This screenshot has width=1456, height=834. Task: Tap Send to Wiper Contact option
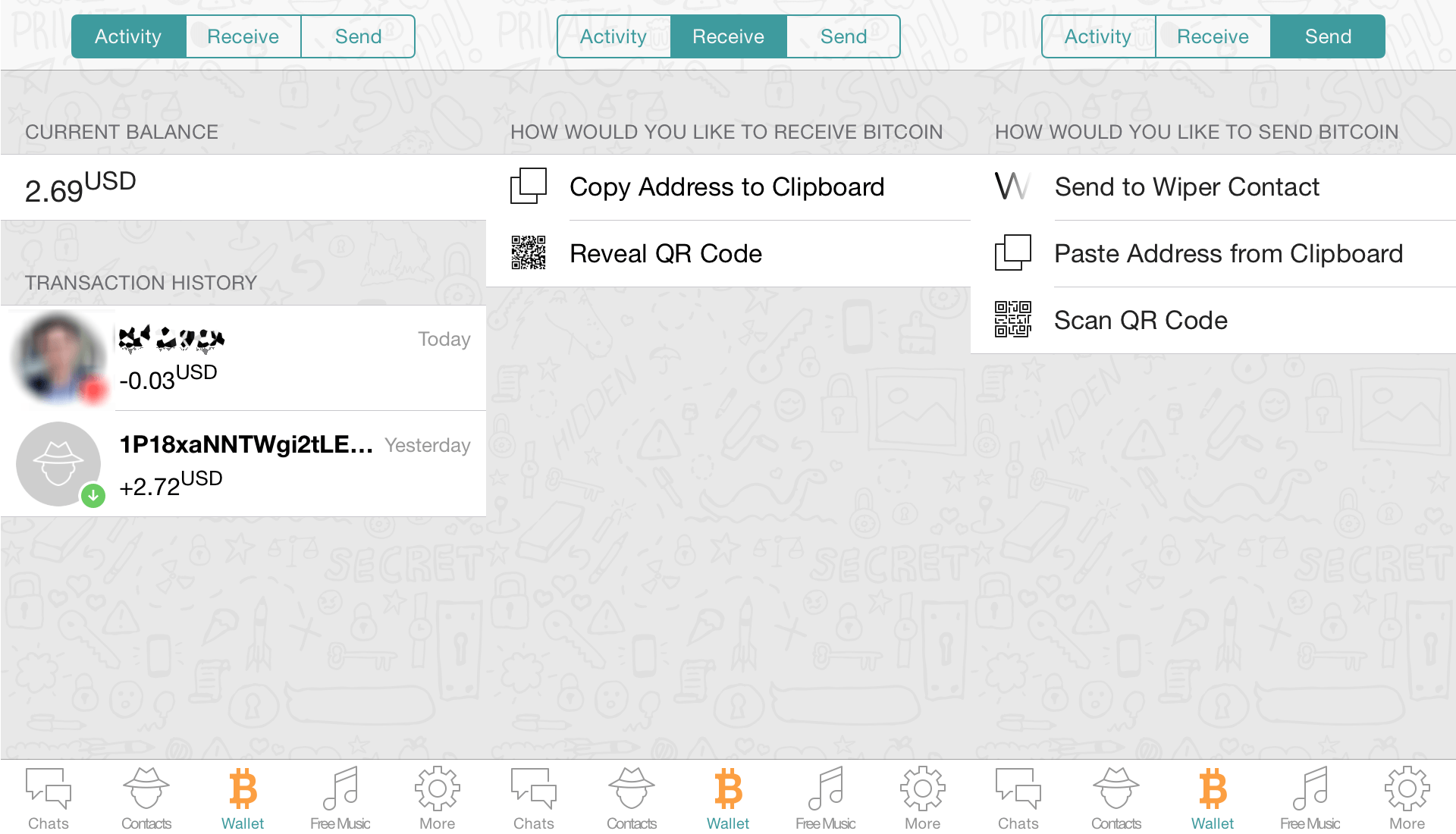(x=1187, y=187)
